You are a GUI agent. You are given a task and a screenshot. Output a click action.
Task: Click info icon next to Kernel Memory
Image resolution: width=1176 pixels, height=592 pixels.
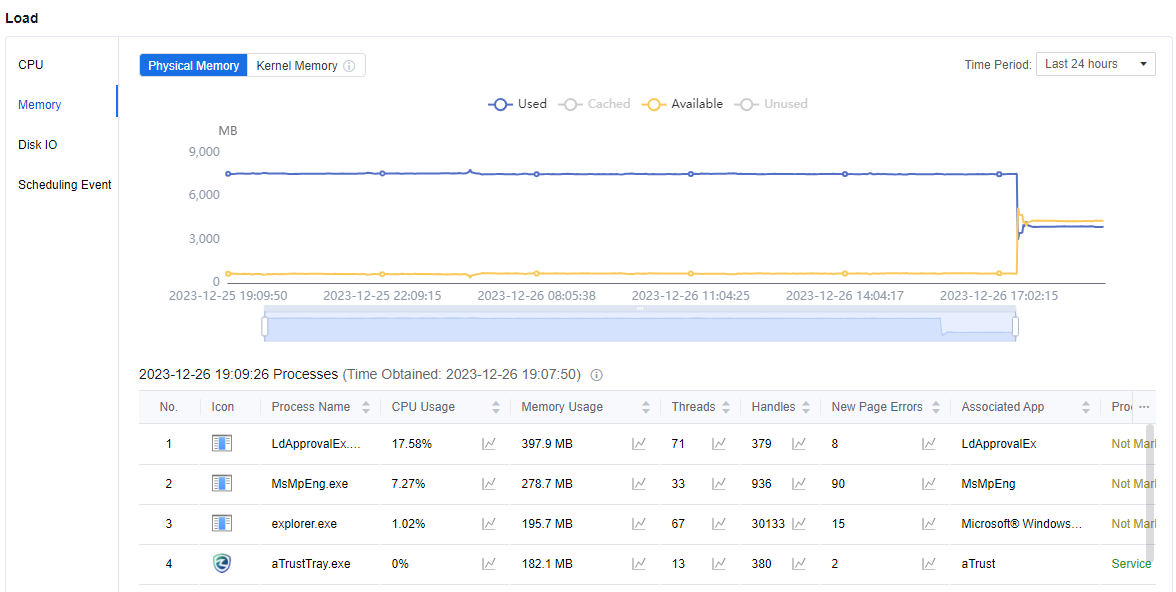[349, 66]
